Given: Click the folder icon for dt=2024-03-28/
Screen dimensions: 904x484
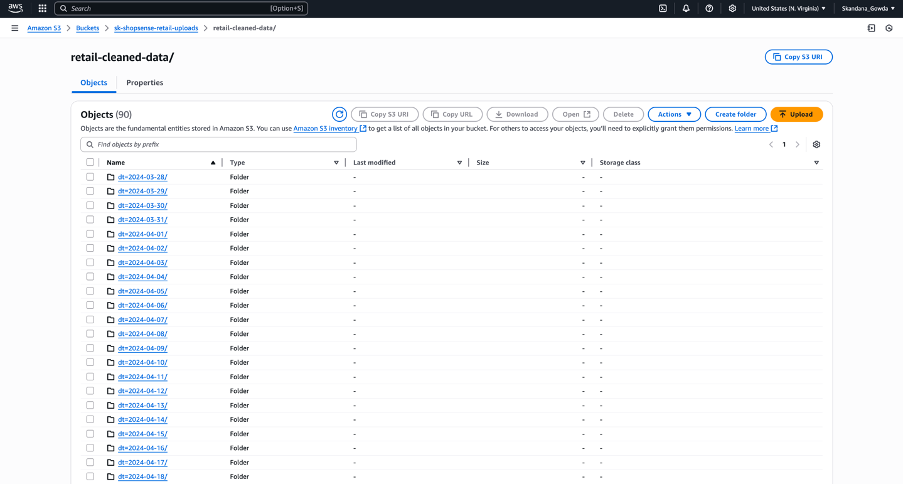Looking at the screenshot, I should click(111, 177).
